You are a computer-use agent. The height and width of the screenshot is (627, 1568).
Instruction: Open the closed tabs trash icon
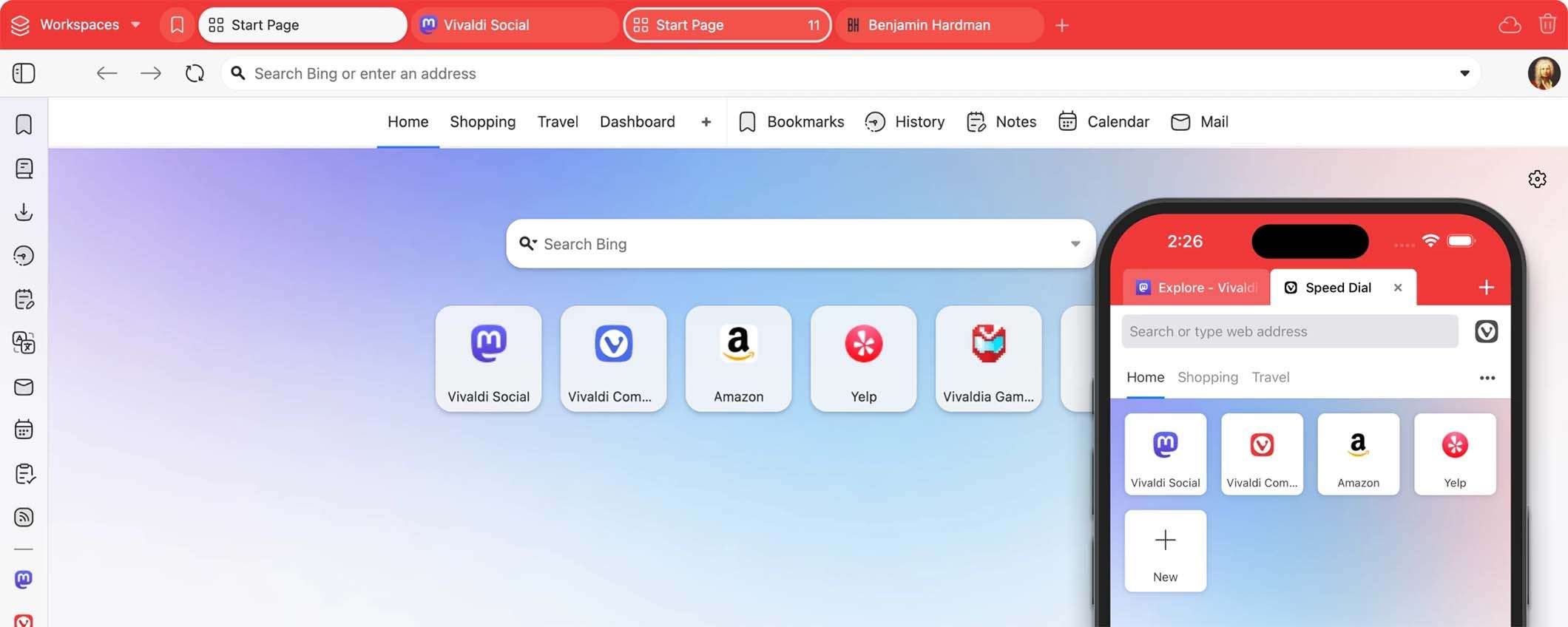[x=1547, y=24]
